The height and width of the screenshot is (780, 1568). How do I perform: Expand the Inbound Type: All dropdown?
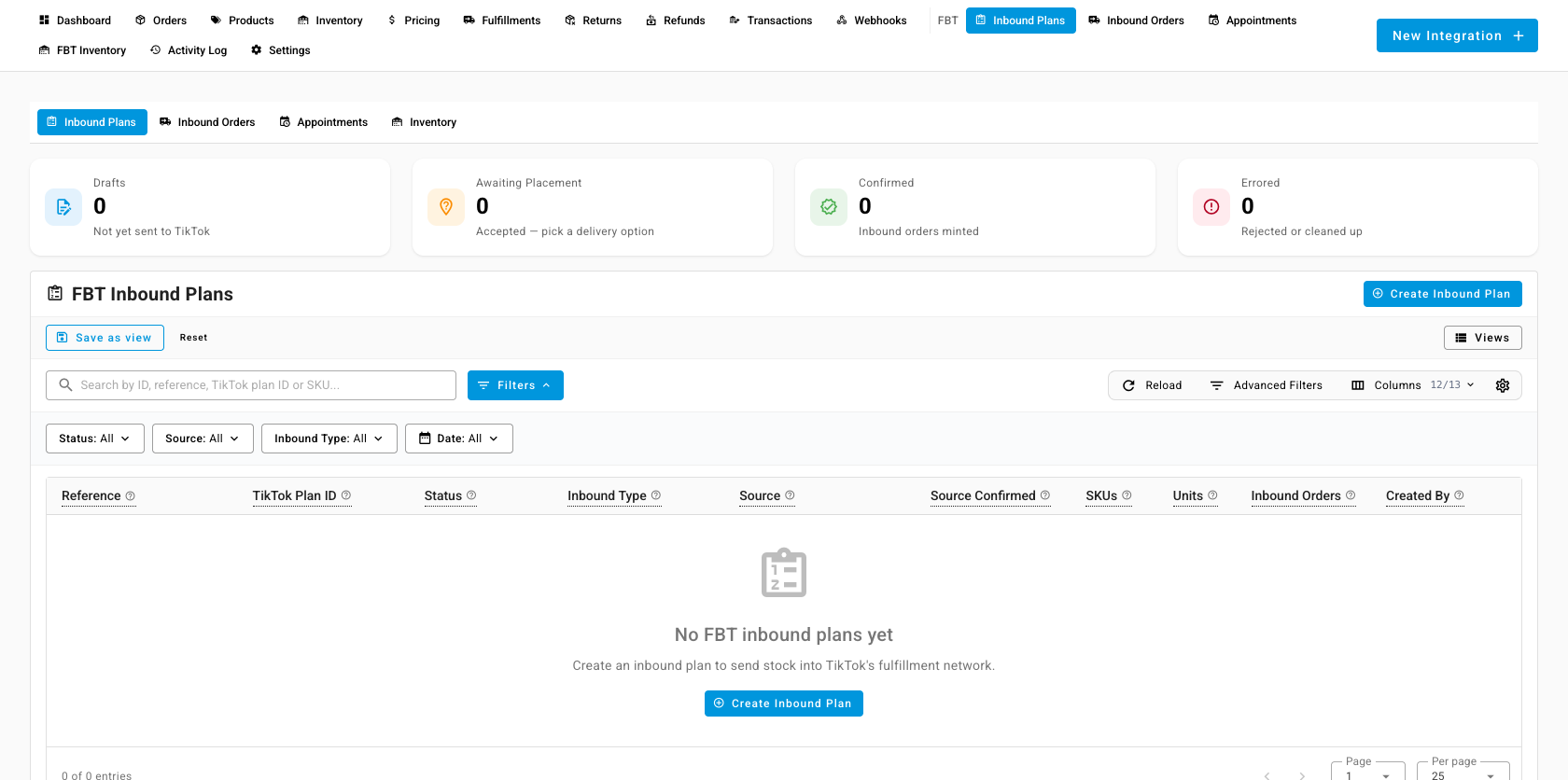(x=329, y=439)
